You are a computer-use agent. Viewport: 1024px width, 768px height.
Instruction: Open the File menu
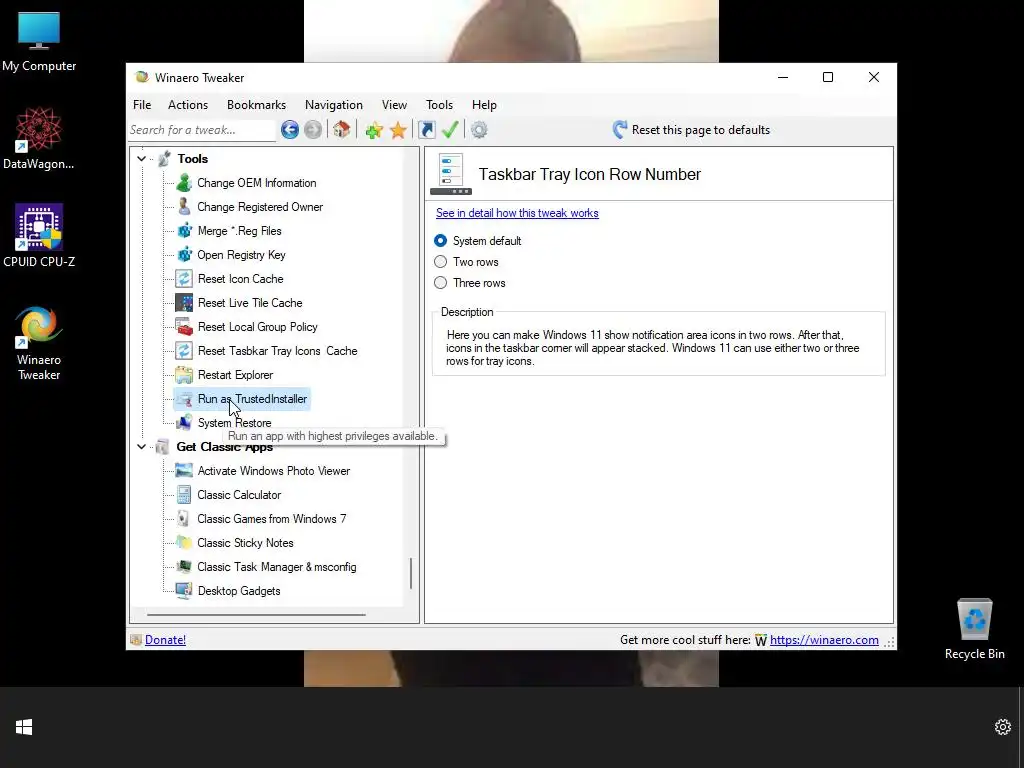click(142, 104)
